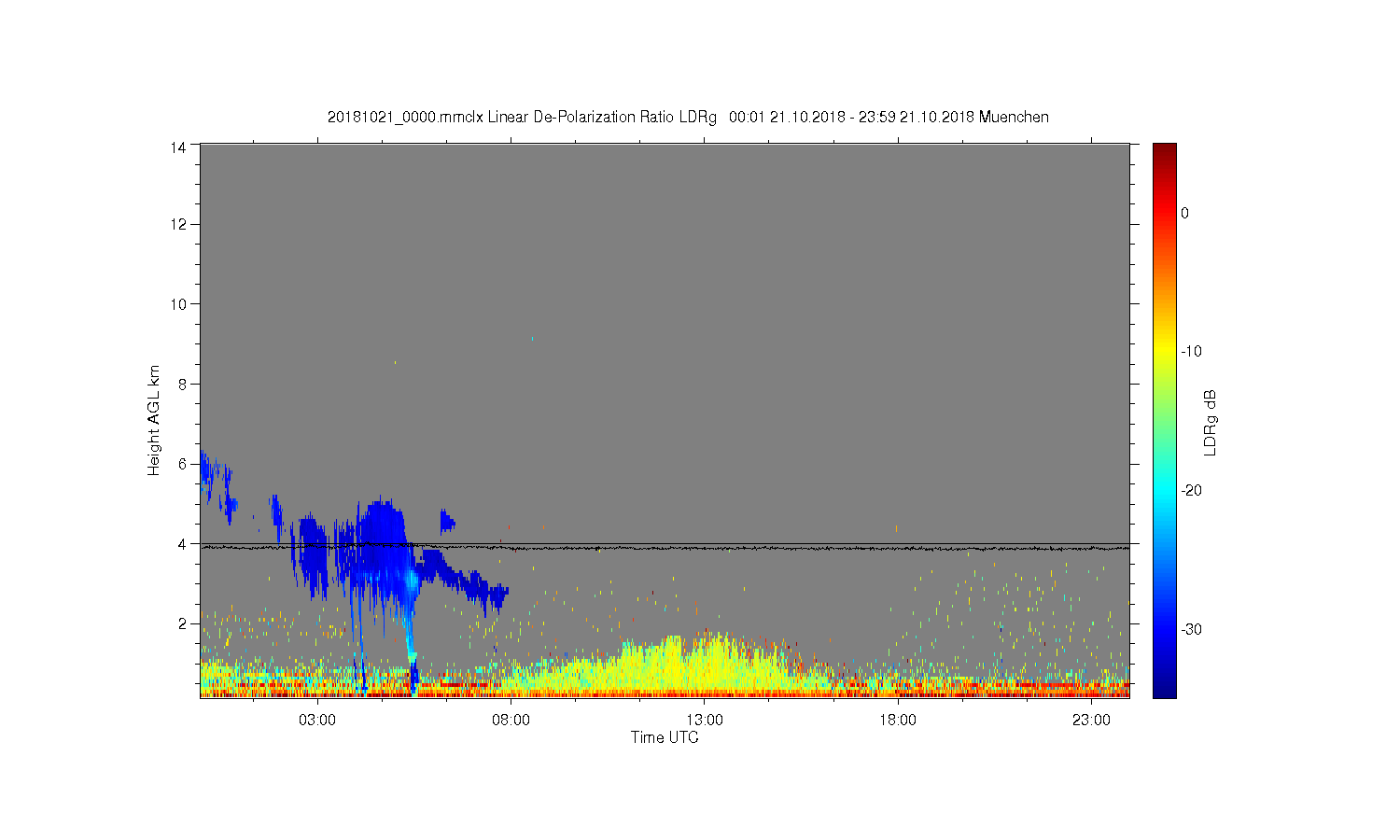Click the LDRg color scale bar
The image size is (1400, 840).
point(1164,420)
